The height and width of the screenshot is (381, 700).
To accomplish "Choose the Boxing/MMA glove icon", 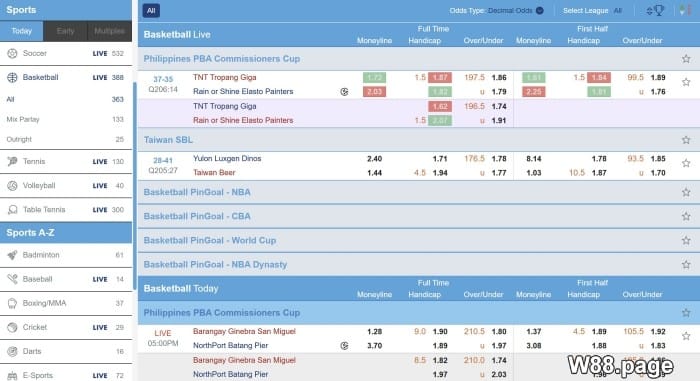I will point(12,303).
